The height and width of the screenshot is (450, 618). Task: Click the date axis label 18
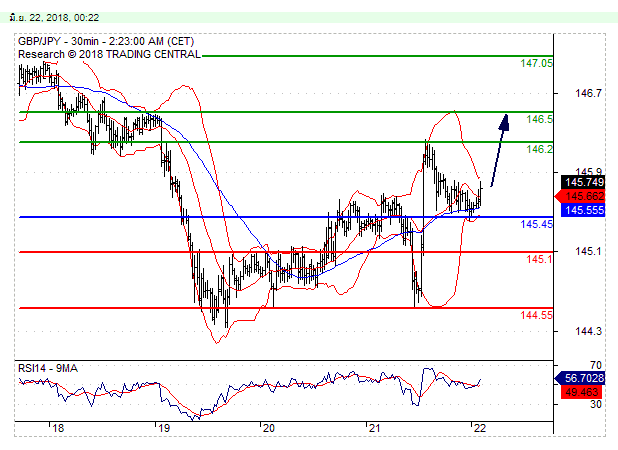coord(58,428)
